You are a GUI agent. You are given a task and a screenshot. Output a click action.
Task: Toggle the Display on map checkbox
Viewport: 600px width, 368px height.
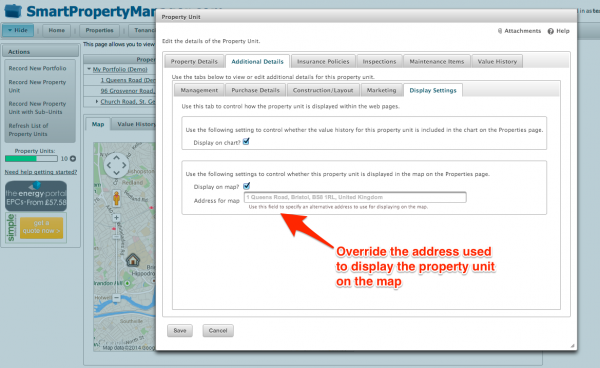[x=247, y=186]
